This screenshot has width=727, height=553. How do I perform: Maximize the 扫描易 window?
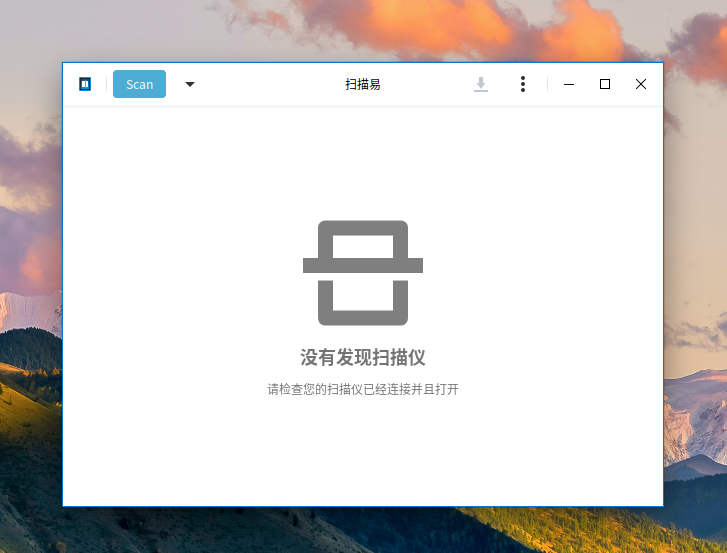point(605,84)
